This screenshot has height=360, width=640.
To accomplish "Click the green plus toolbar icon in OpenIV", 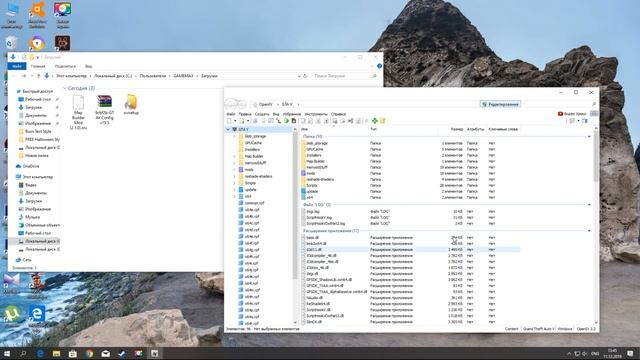I will [x=374, y=121].
